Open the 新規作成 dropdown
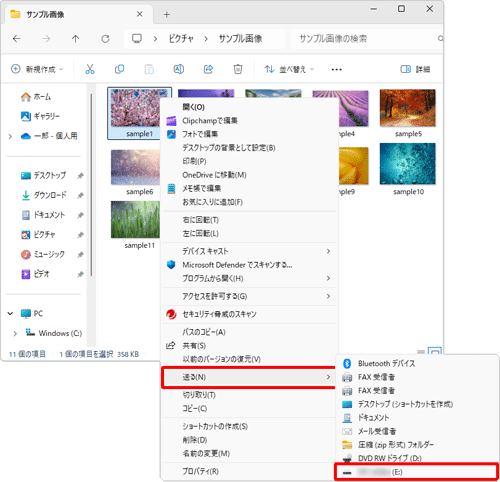The image size is (500, 482). pyautogui.click(x=37, y=69)
